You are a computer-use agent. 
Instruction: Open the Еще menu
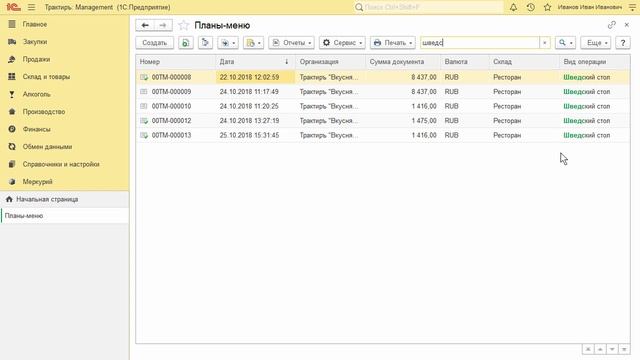point(596,43)
